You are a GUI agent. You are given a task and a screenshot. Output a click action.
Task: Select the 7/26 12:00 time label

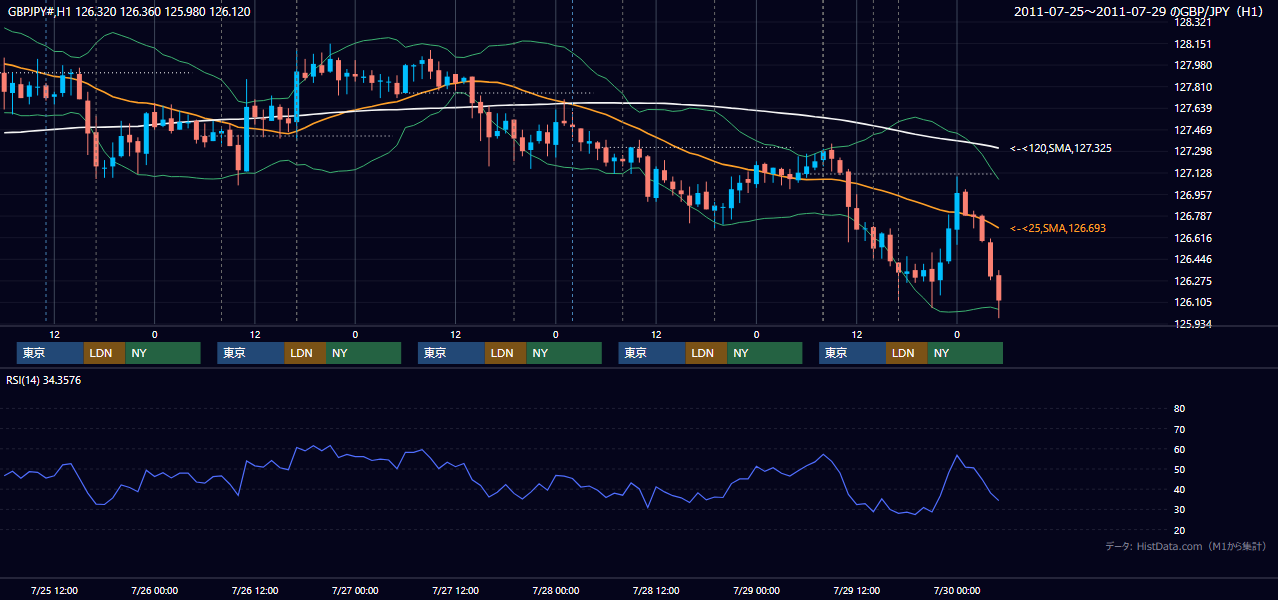point(255,590)
